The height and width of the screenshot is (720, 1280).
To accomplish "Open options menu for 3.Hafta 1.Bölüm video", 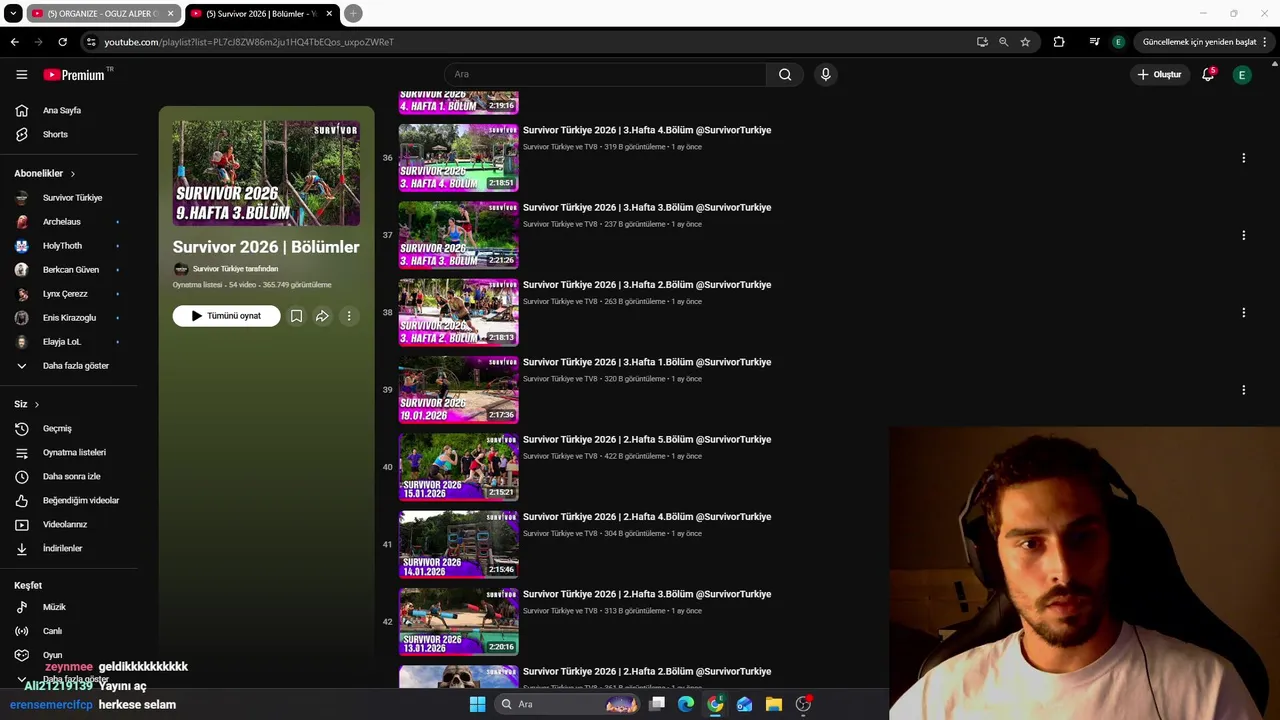I will (x=1243, y=390).
